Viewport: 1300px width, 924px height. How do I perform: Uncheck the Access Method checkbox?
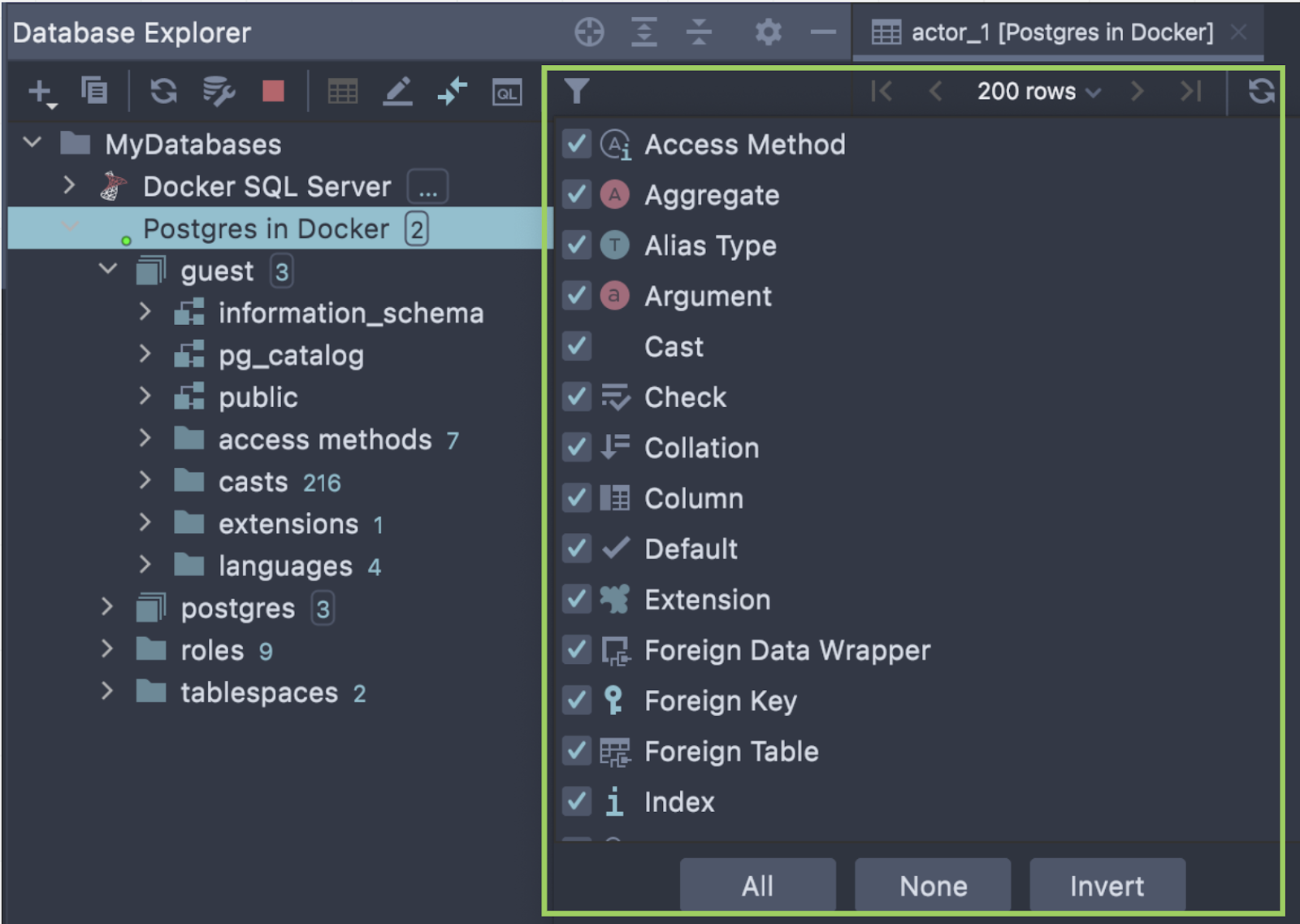[577, 145]
